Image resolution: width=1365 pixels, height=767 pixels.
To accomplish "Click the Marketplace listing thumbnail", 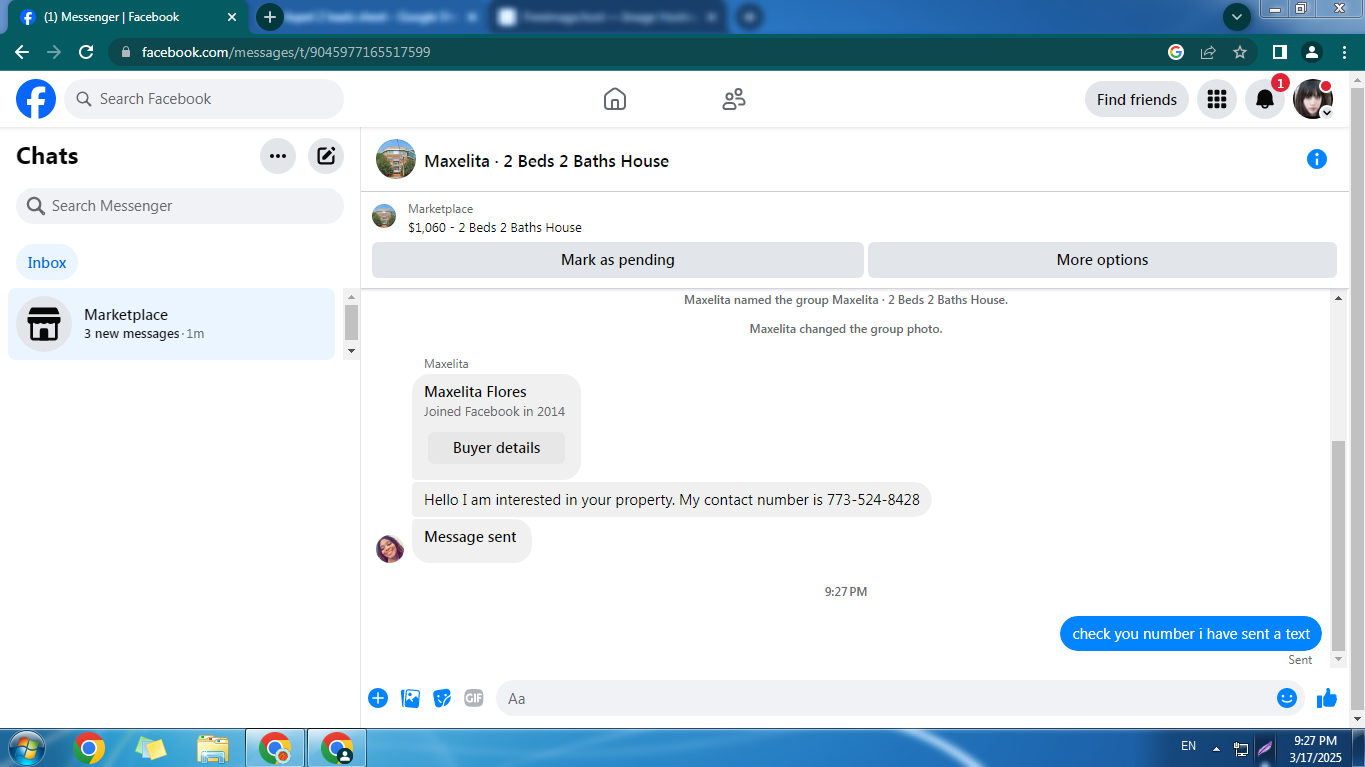I will pos(384,216).
